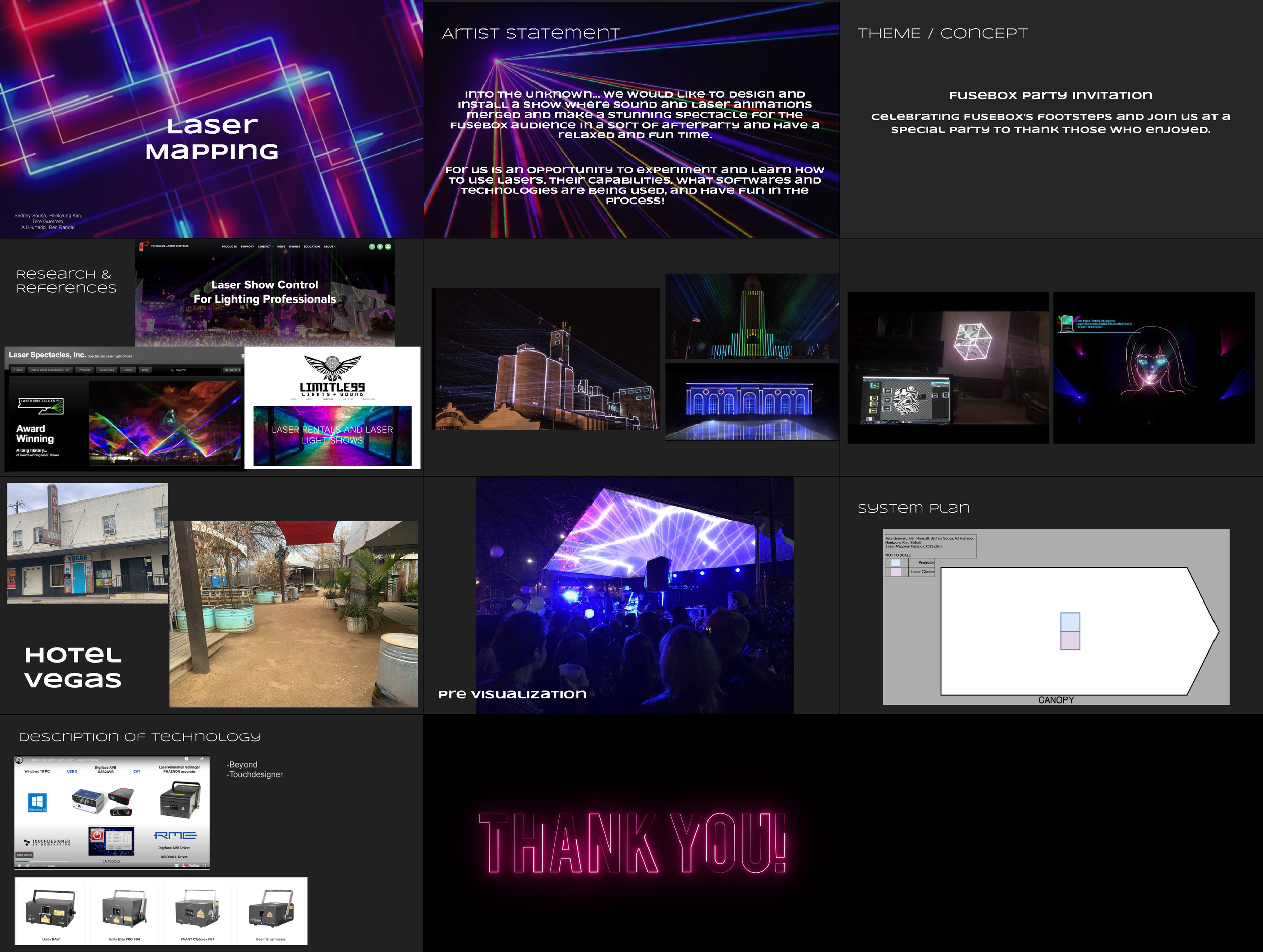This screenshot has width=1263, height=952.
Task: Click the purple Laser Cluster legend swatch
Action: (896, 572)
